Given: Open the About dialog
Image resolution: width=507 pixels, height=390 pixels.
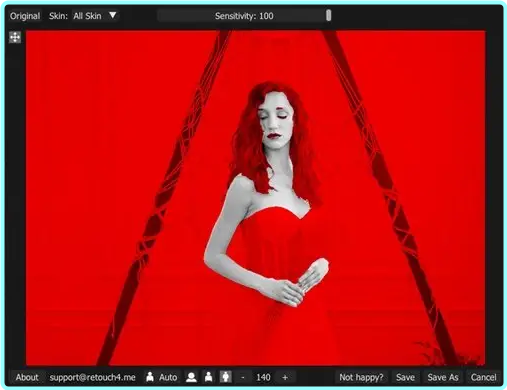Looking at the screenshot, I should (27, 377).
